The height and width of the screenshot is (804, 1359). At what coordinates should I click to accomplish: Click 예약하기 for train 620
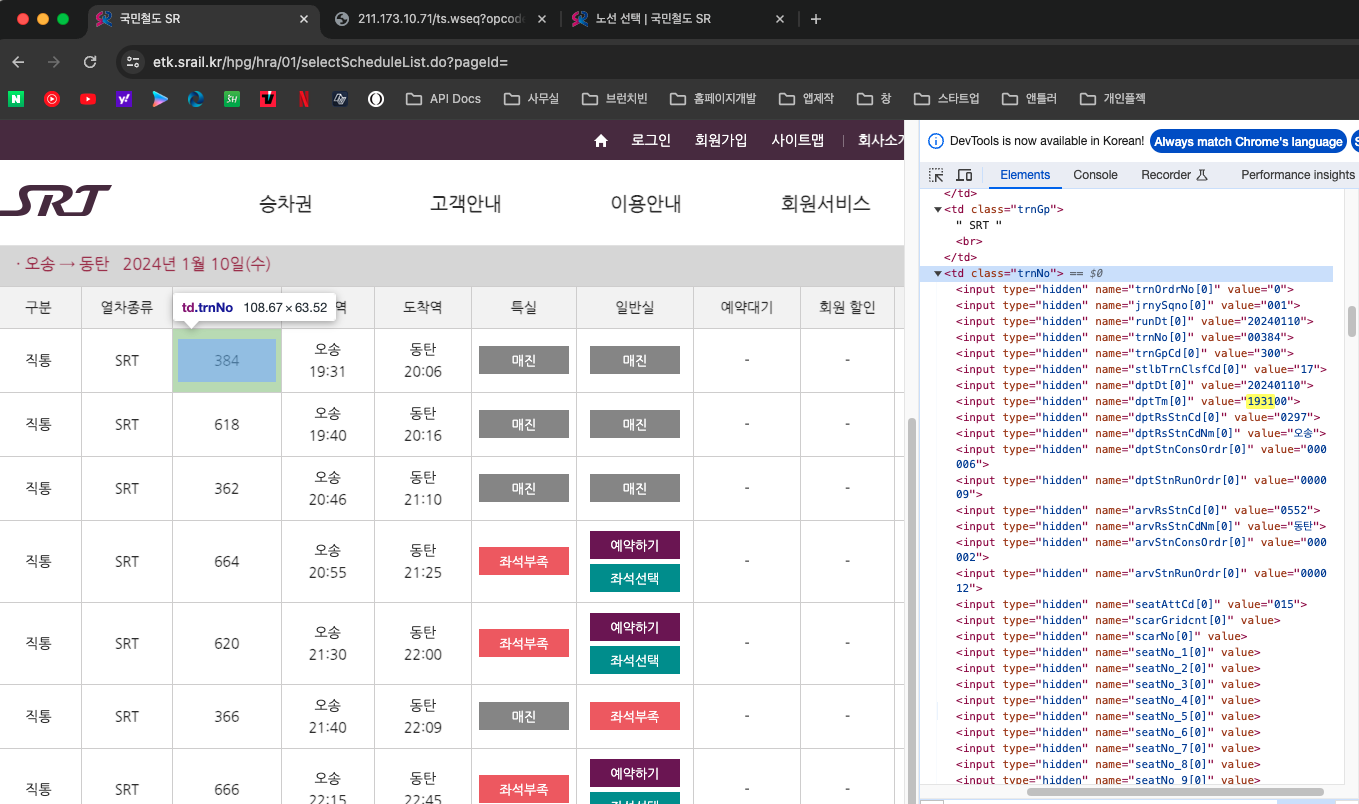[x=635, y=627]
